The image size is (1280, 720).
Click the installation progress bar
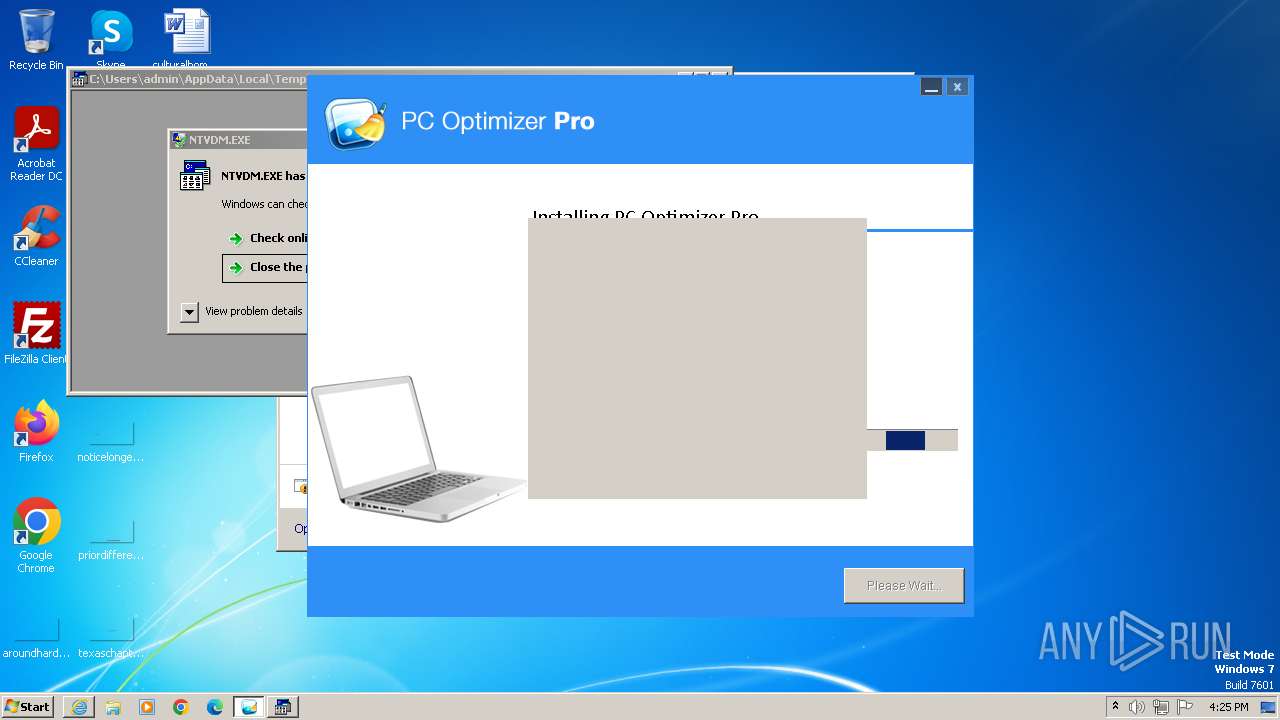pyautogui.click(x=912, y=440)
